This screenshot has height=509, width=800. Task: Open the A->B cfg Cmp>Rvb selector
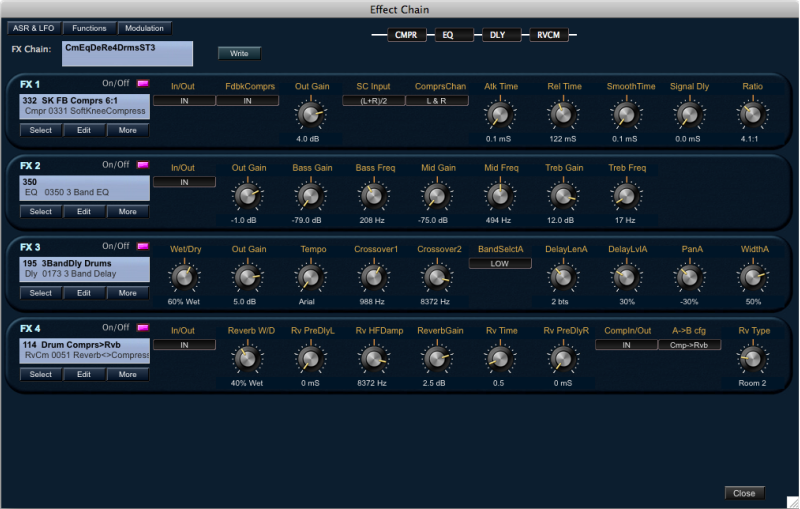click(x=689, y=345)
